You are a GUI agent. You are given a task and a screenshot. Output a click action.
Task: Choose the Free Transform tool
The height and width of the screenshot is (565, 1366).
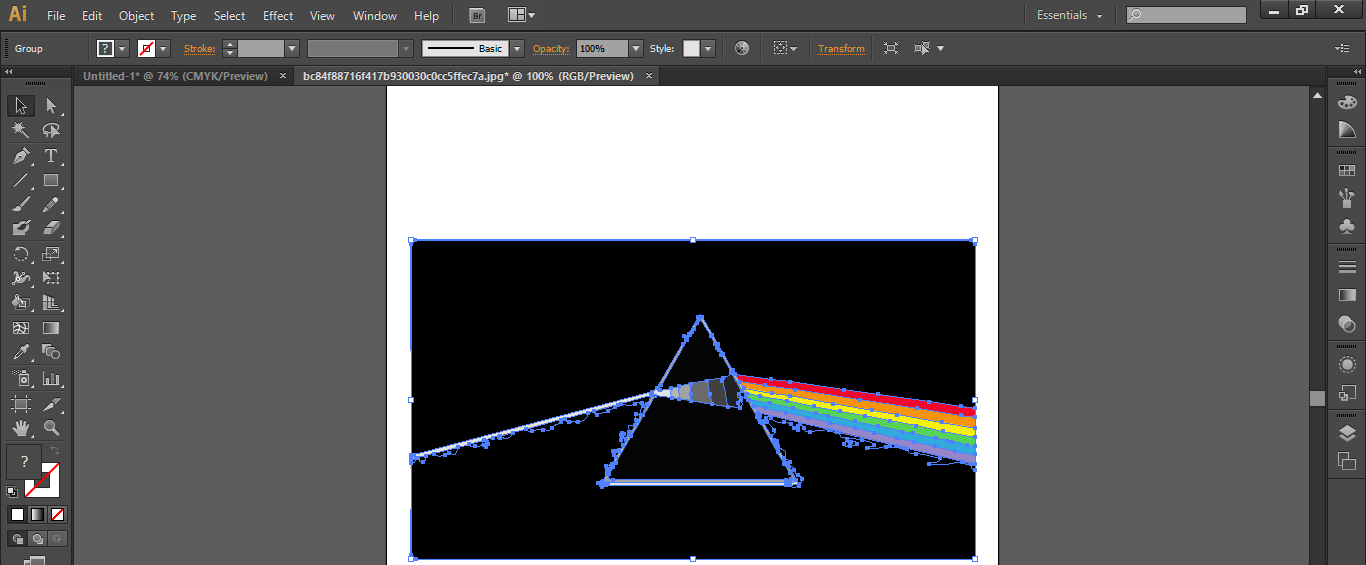(51, 278)
